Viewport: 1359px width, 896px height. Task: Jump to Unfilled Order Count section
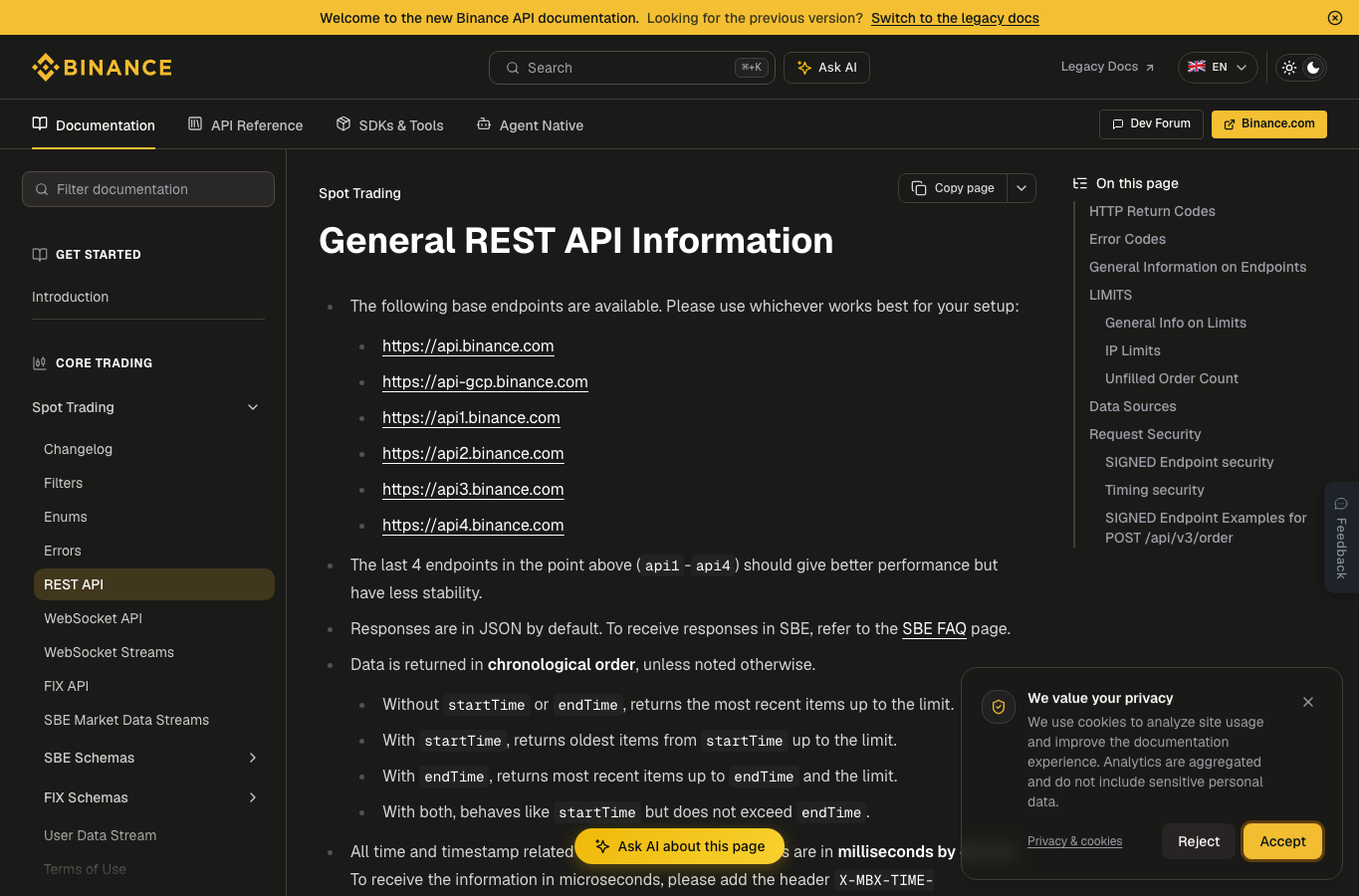[x=1172, y=378]
